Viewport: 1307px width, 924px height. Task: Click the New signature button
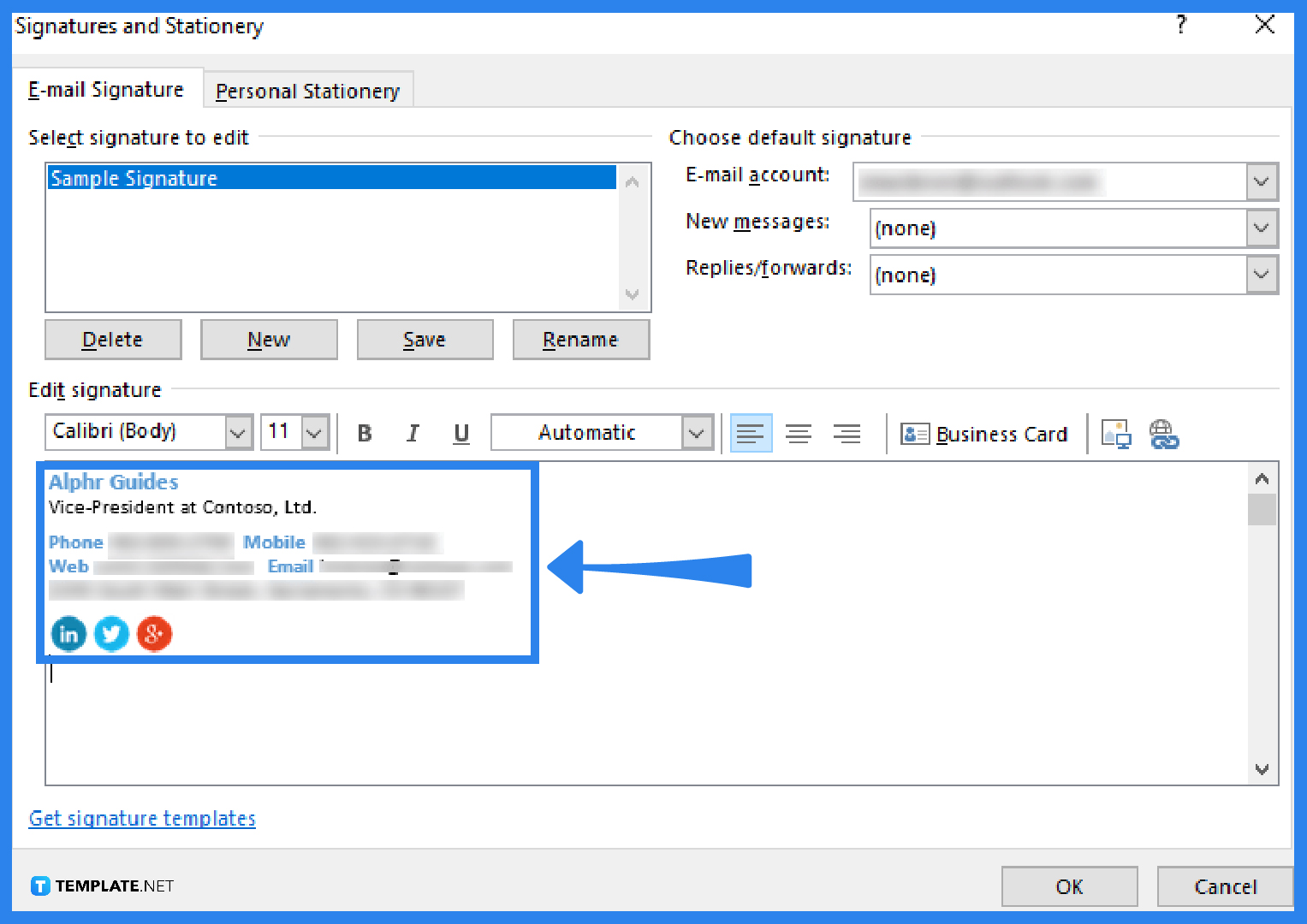(x=269, y=339)
